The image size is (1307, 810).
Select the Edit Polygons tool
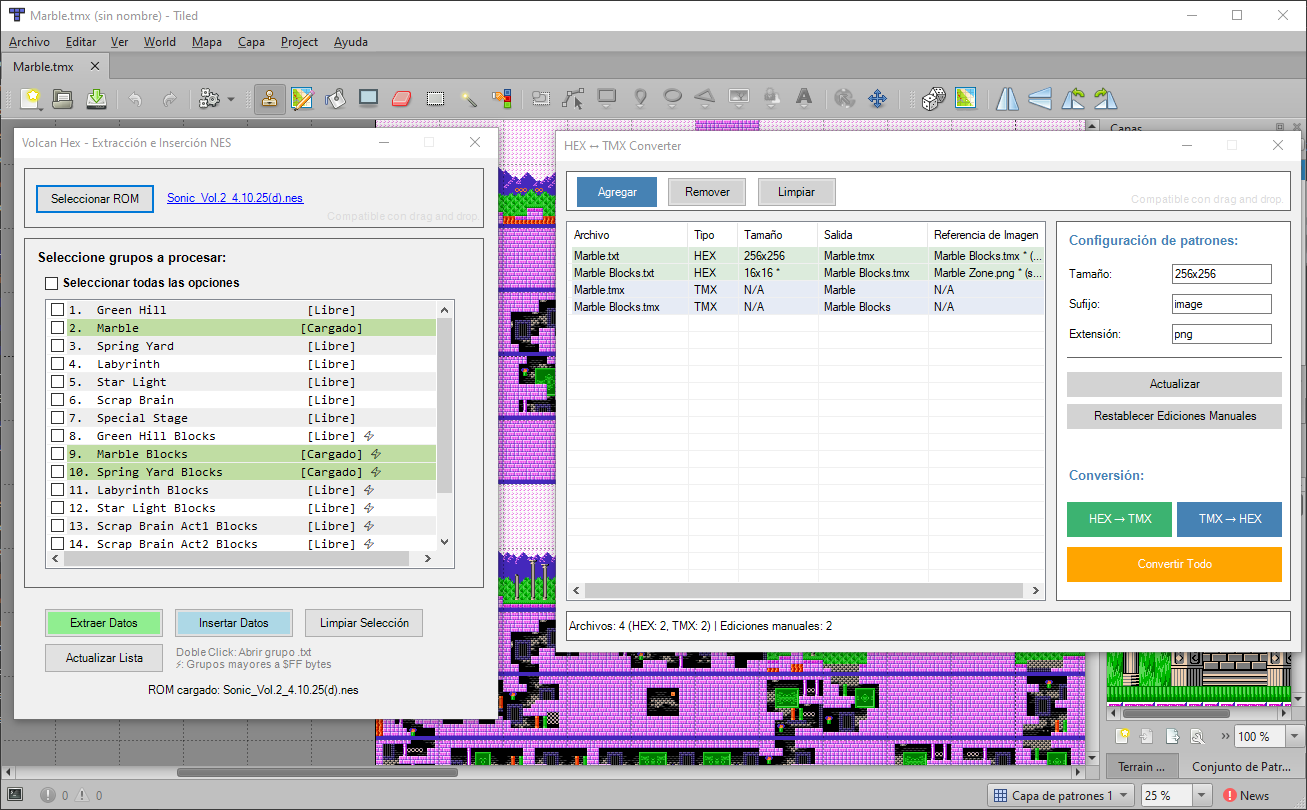(573, 98)
